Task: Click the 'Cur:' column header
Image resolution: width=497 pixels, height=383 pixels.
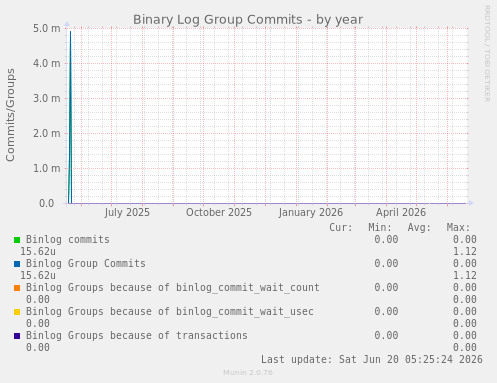Action: coord(341,228)
